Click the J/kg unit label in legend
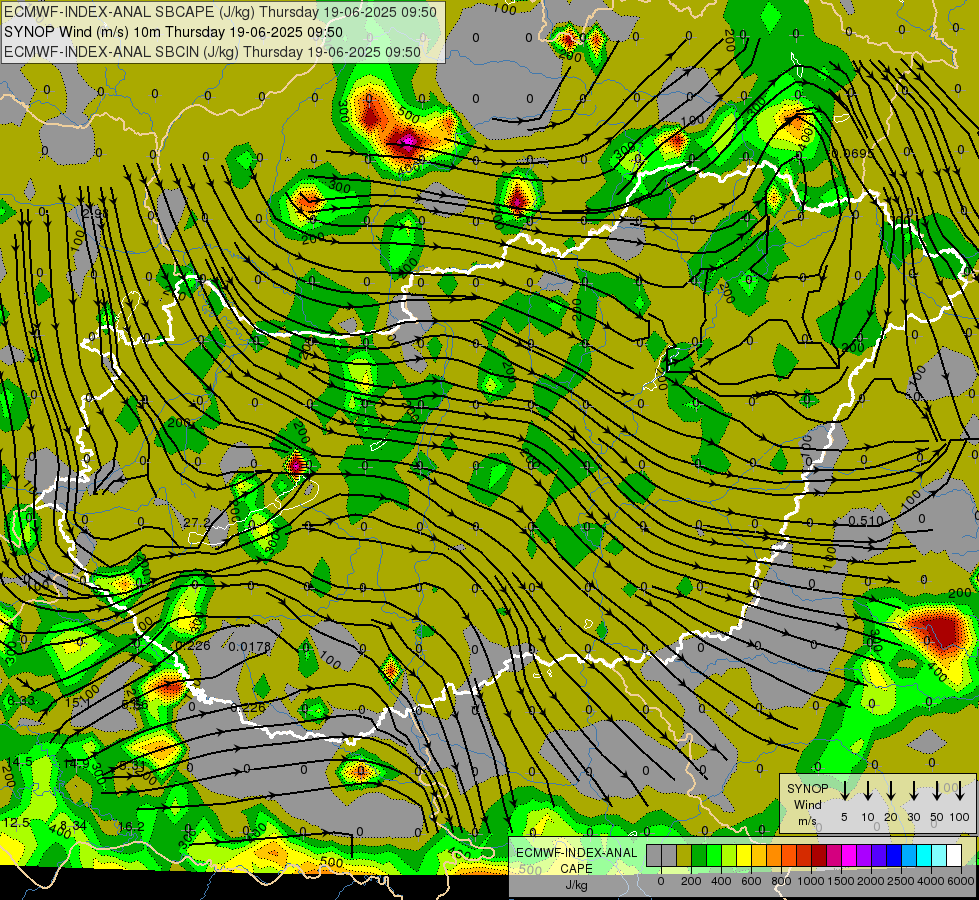Screen dimensions: 979x900 577,885
